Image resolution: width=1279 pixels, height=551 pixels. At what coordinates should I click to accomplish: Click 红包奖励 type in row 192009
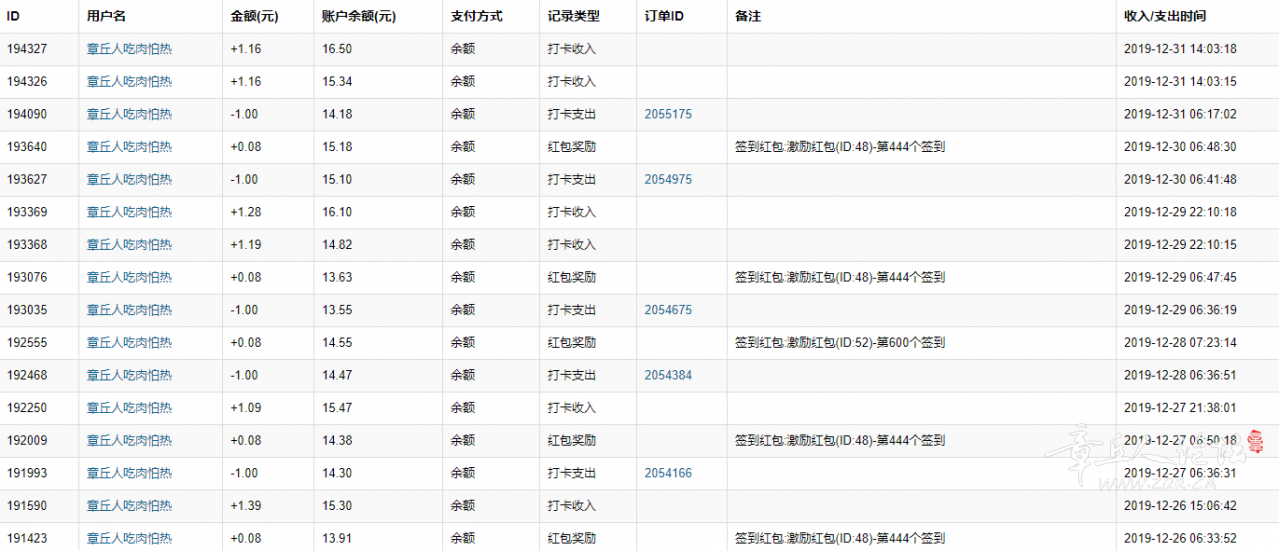(x=572, y=440)
